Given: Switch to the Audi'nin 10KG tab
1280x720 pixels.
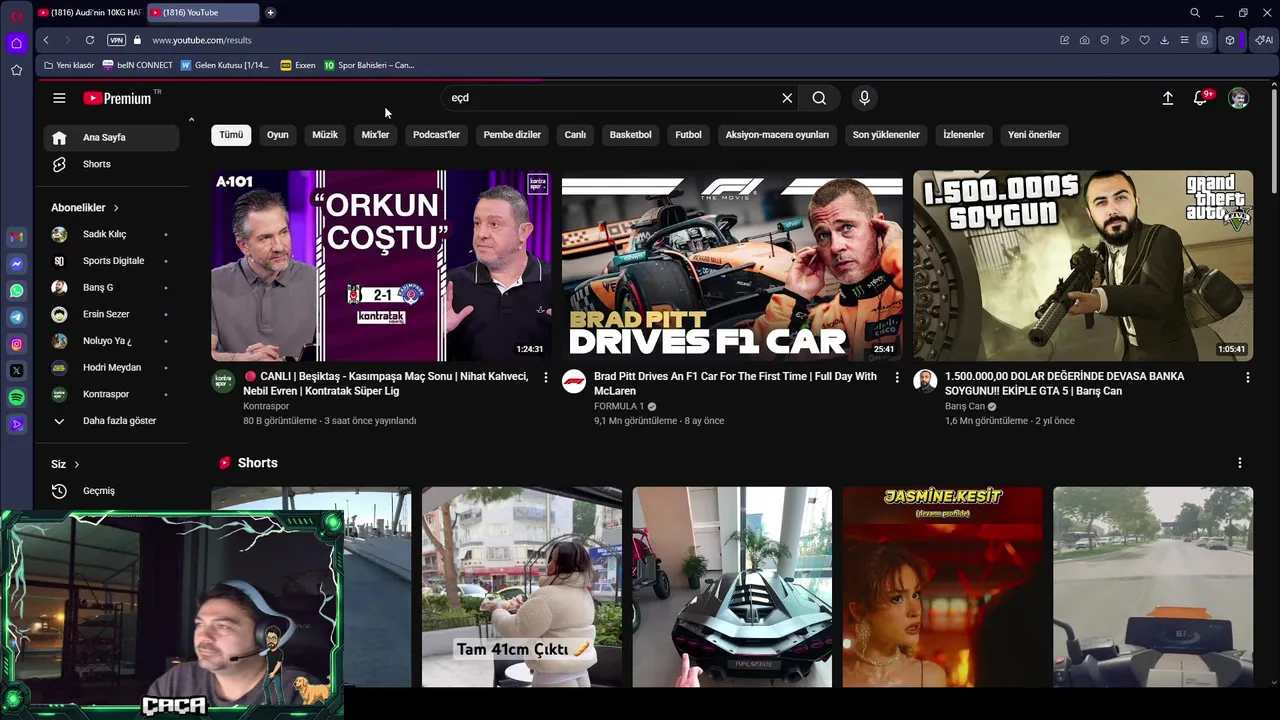Looking at the screenshot, I should point(89,13).
